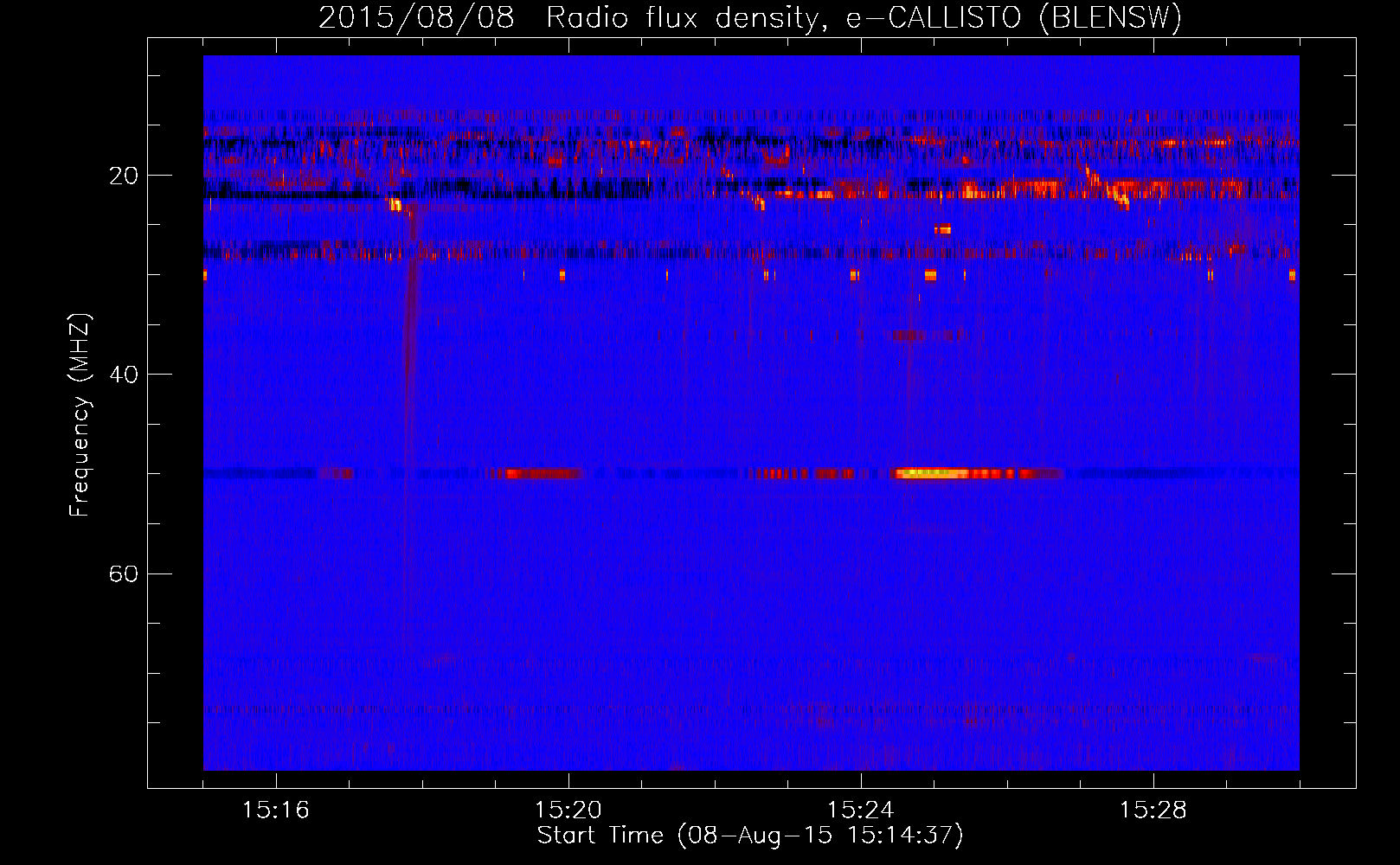Click the bright yellow burst at 50 MHz
The width and height of the screenshot is (1400, 865).
[933, 473]
